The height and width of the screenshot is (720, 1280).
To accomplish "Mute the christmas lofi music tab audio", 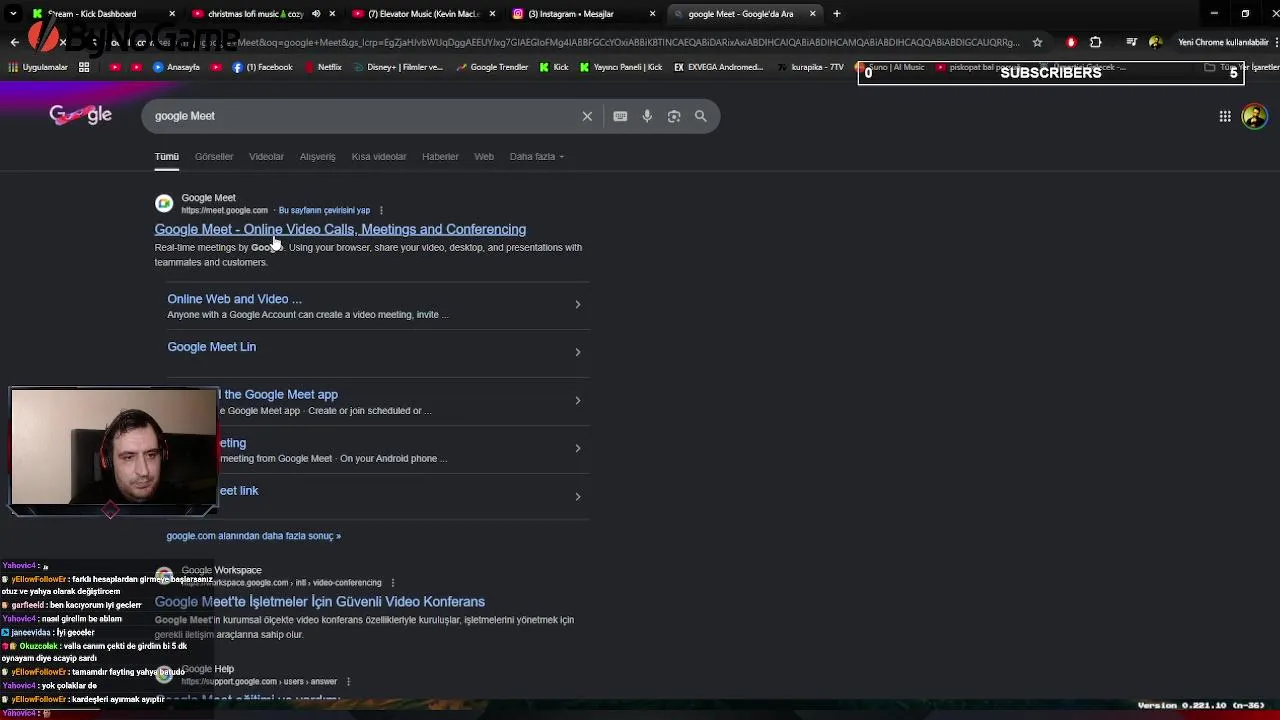I will click(316, 14).
